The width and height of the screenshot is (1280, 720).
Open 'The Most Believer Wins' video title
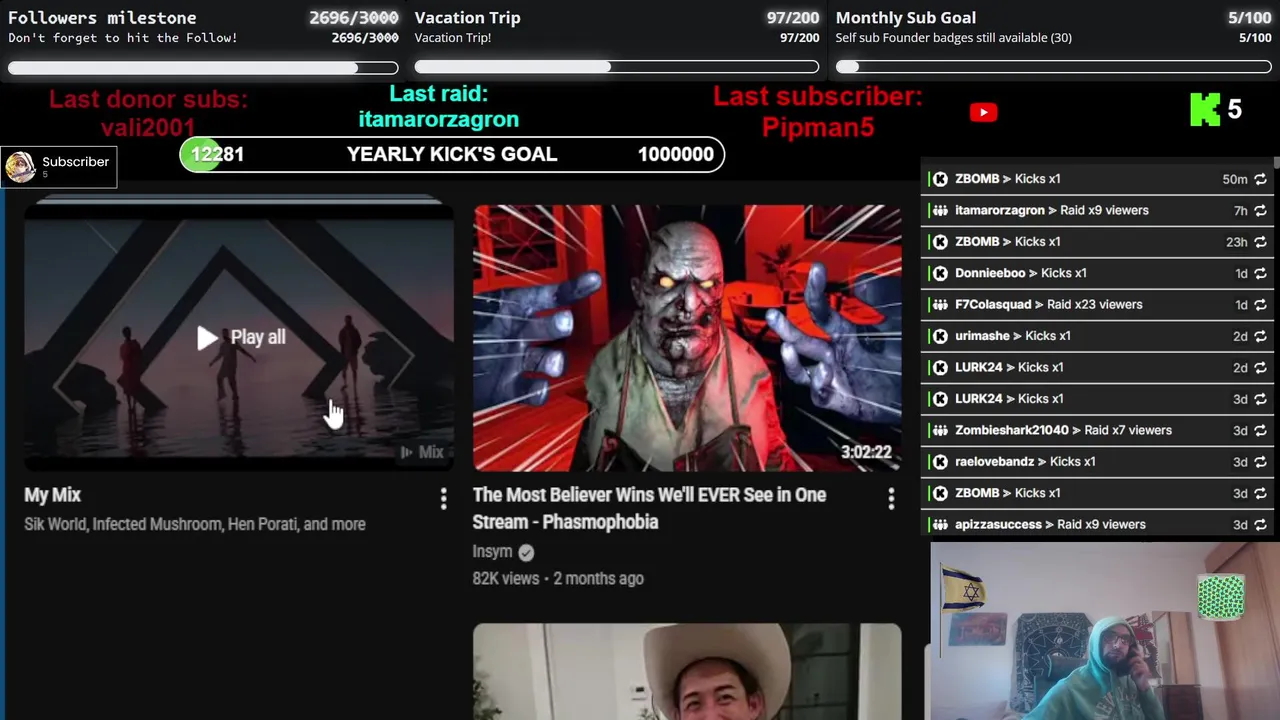(x=649, y=508)
